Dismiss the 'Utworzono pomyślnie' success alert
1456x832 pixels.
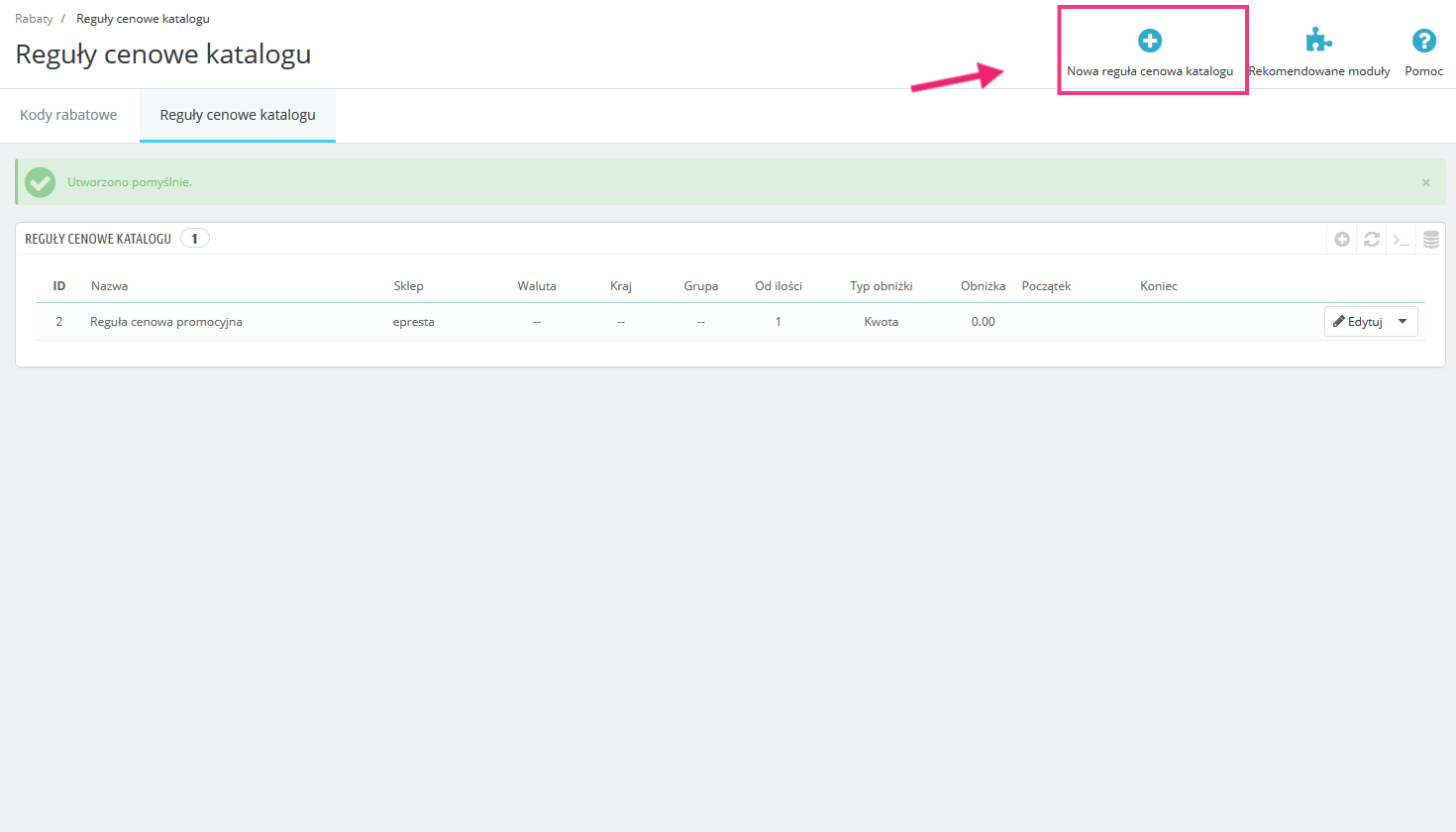[1426, 182]
